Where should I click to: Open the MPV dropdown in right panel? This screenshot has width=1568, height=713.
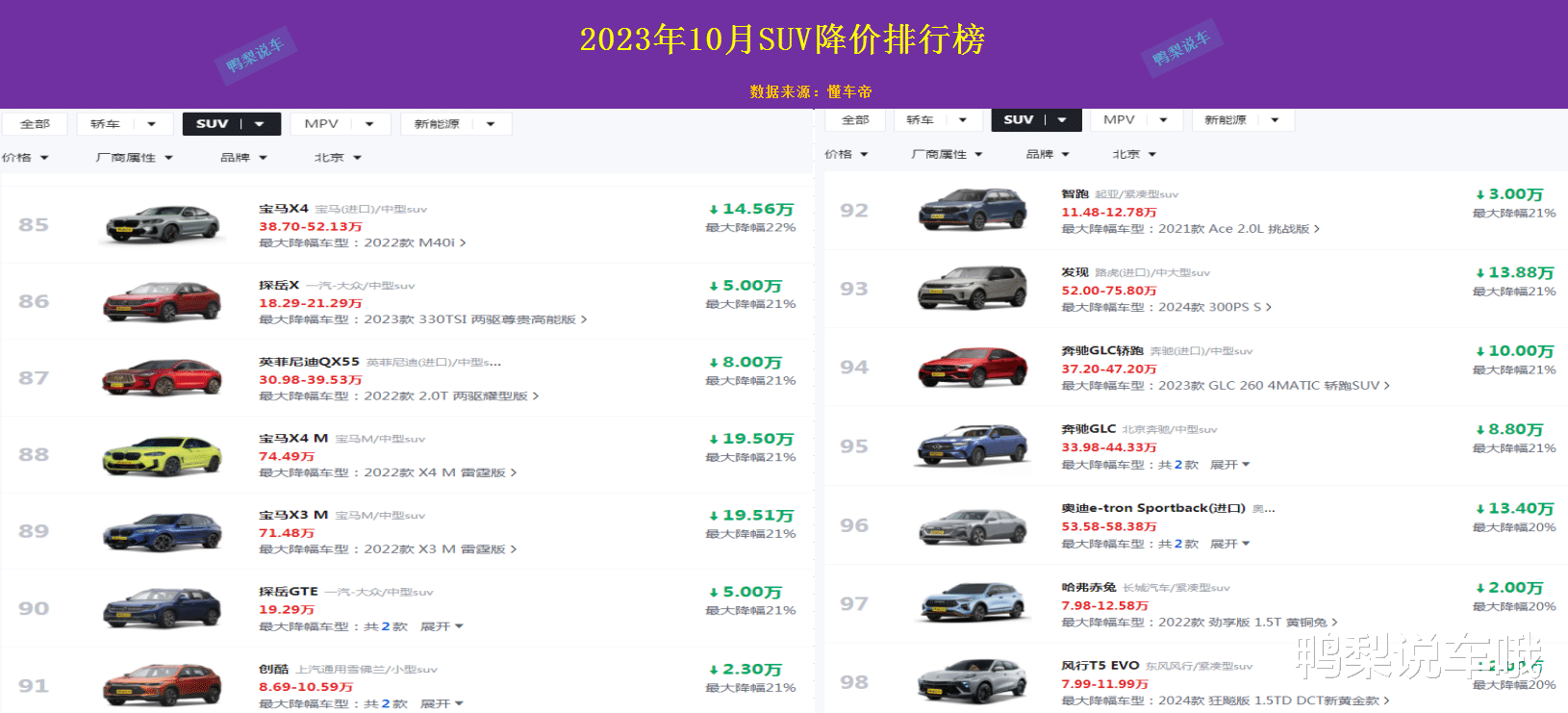click(1136, 120)
